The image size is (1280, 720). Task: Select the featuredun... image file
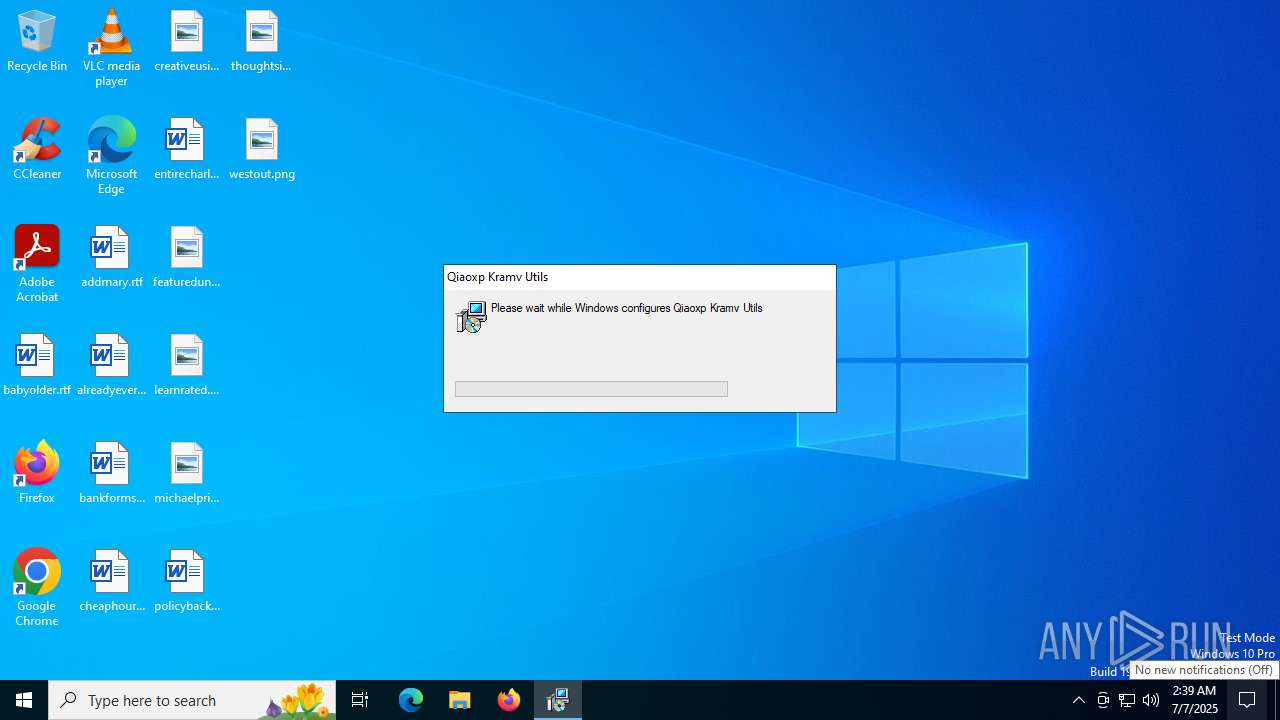point(187,258)
